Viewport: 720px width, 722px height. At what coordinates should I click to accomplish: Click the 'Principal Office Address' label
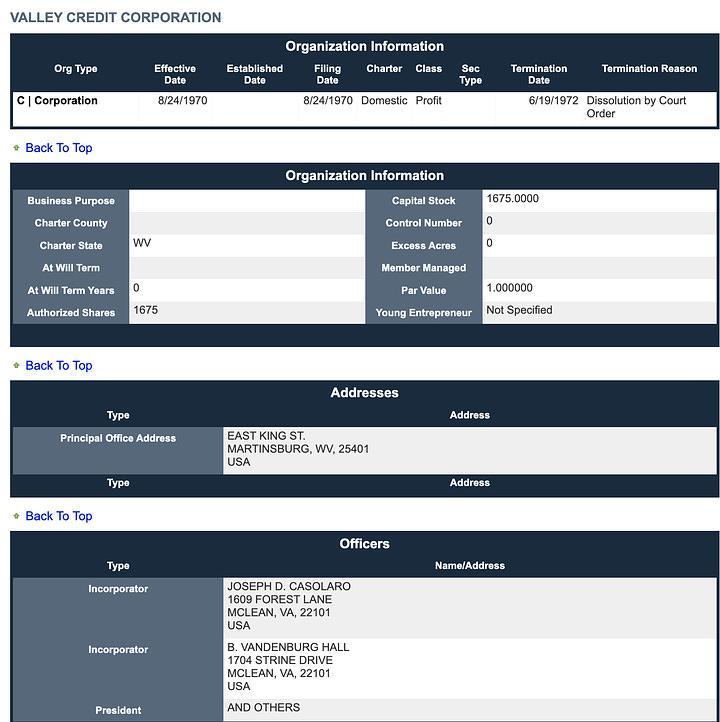(x=118, y=438)
